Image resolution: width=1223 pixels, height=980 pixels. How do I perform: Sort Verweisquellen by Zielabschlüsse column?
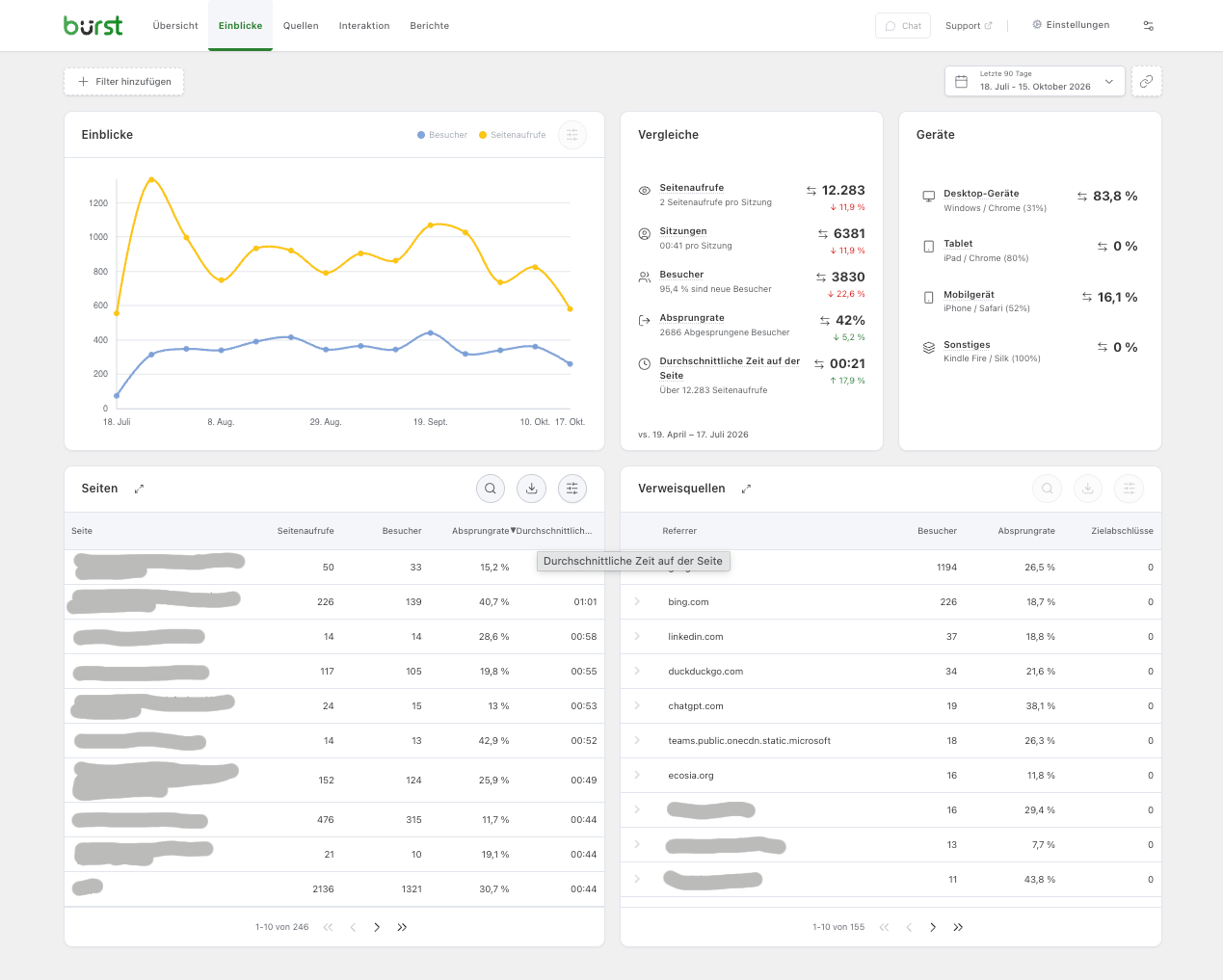[x=1122, y=531]
